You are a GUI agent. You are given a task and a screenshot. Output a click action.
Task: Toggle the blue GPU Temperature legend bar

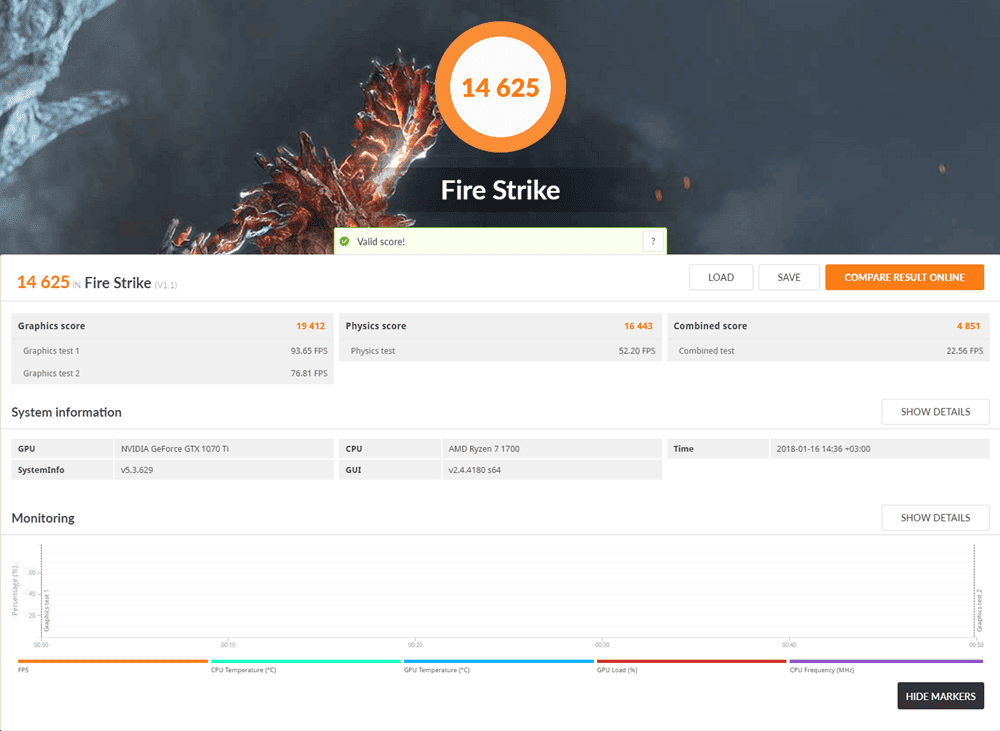(x=498, y=661)
